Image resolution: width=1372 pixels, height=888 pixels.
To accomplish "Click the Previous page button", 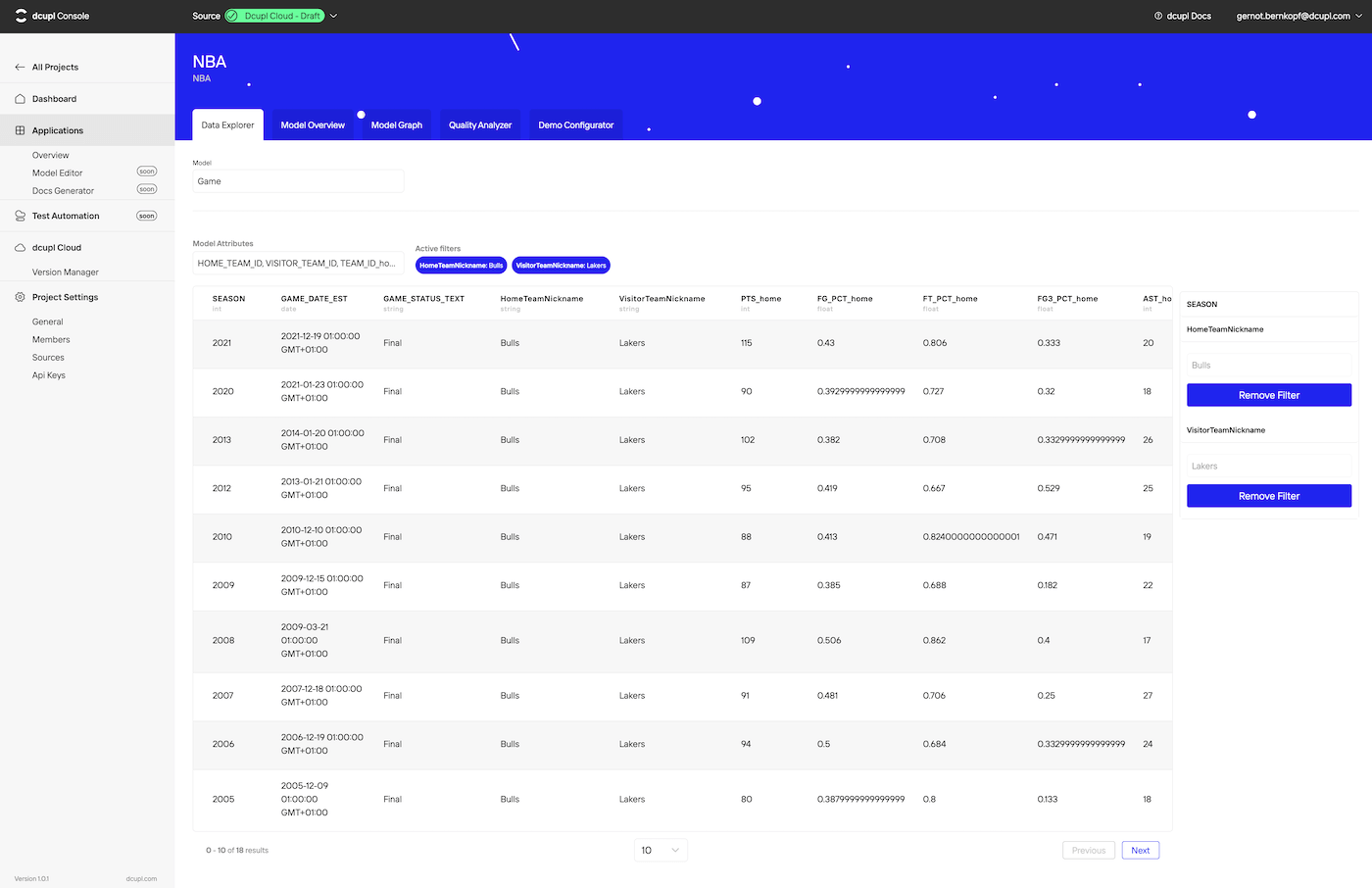I will tap(1089, 850).
